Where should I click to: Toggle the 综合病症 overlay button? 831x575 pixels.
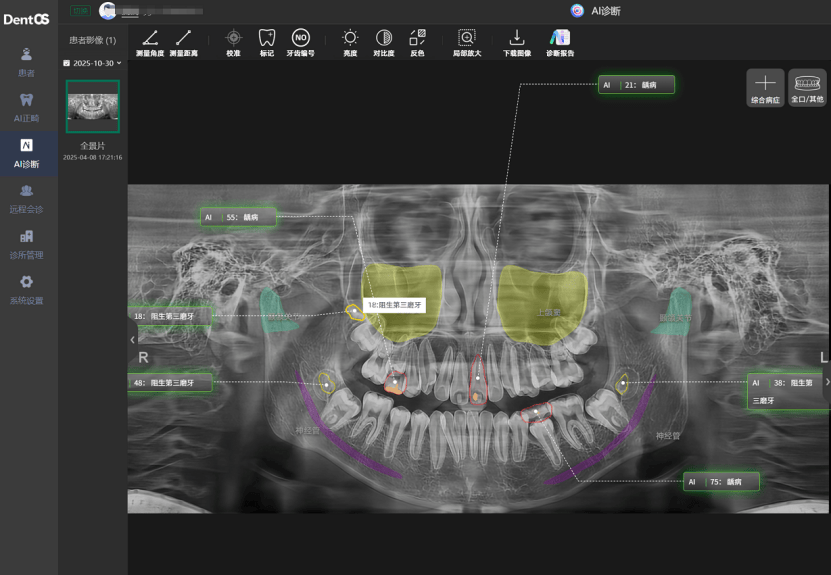coord(765,88)
